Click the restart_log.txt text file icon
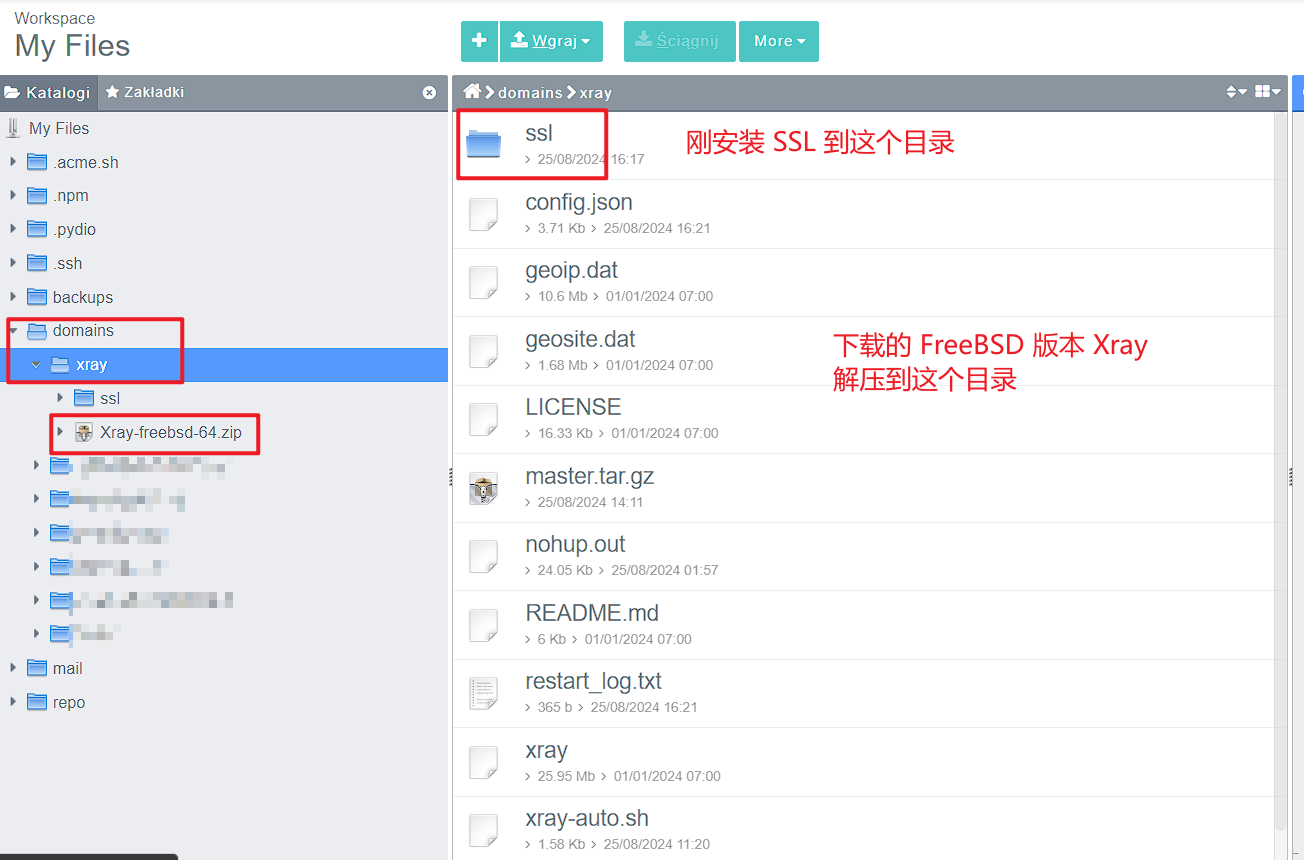This screenshot has width=1304, height=860. coord(484,693)
